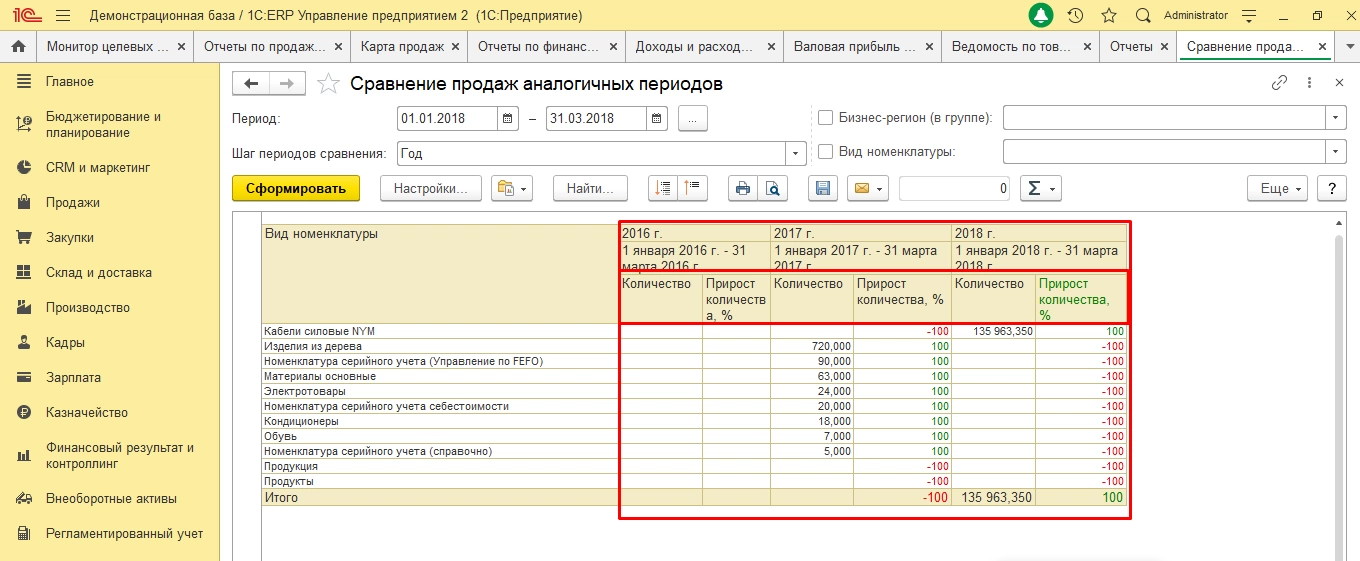This screenshot has width=1360, height=561.
Task: Expand the sum function Σ dropdown
Action: [1040, 188]
